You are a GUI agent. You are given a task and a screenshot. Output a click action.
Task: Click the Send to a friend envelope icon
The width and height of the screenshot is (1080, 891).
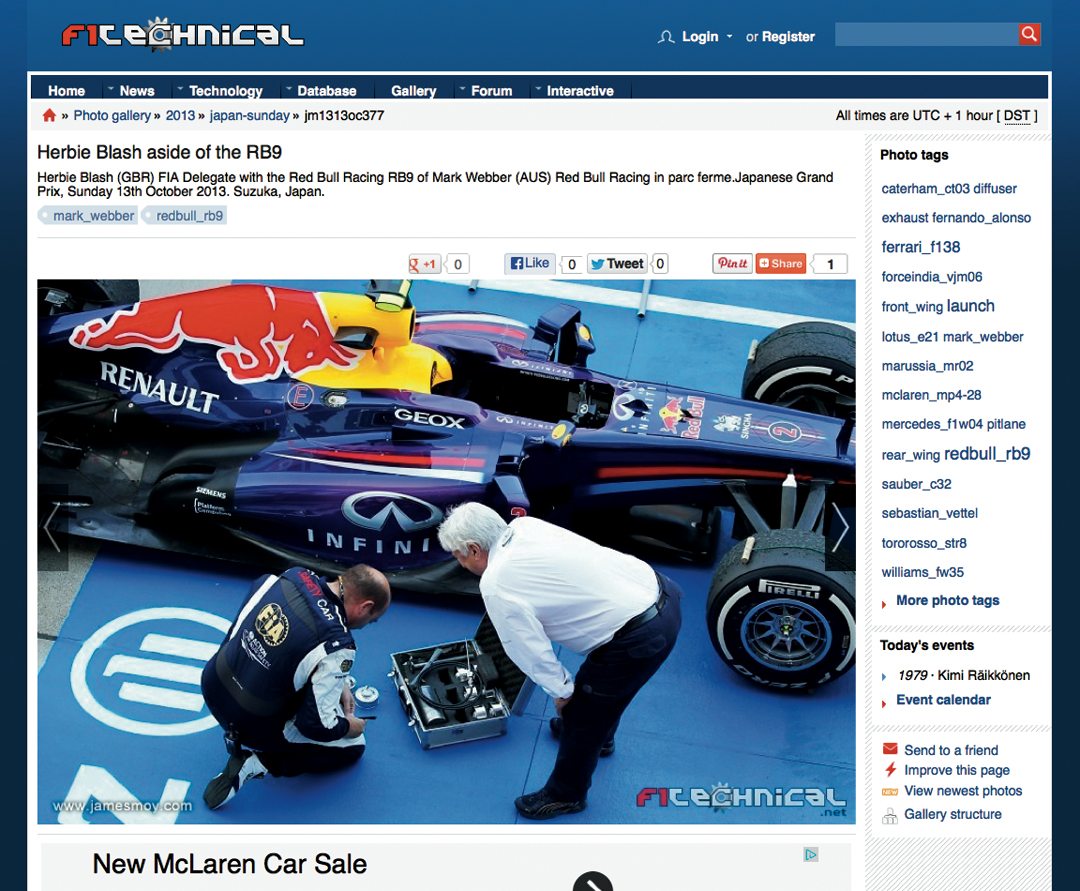(x=891, y=749)
